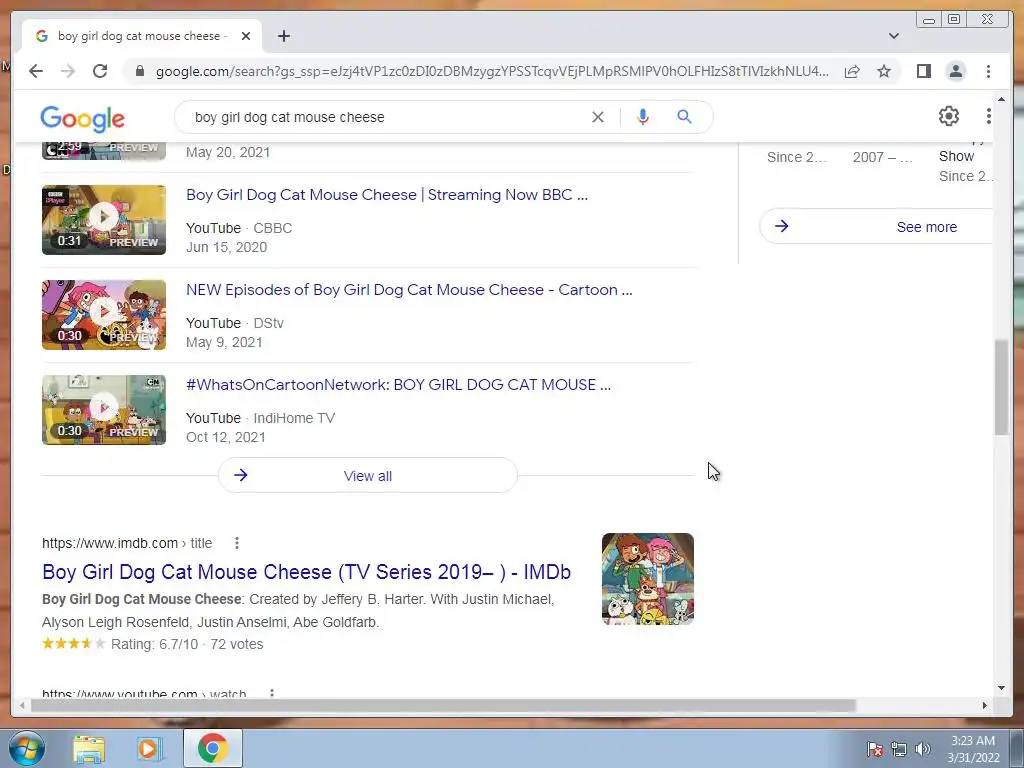Reload the current page

[x=100, y=71]
